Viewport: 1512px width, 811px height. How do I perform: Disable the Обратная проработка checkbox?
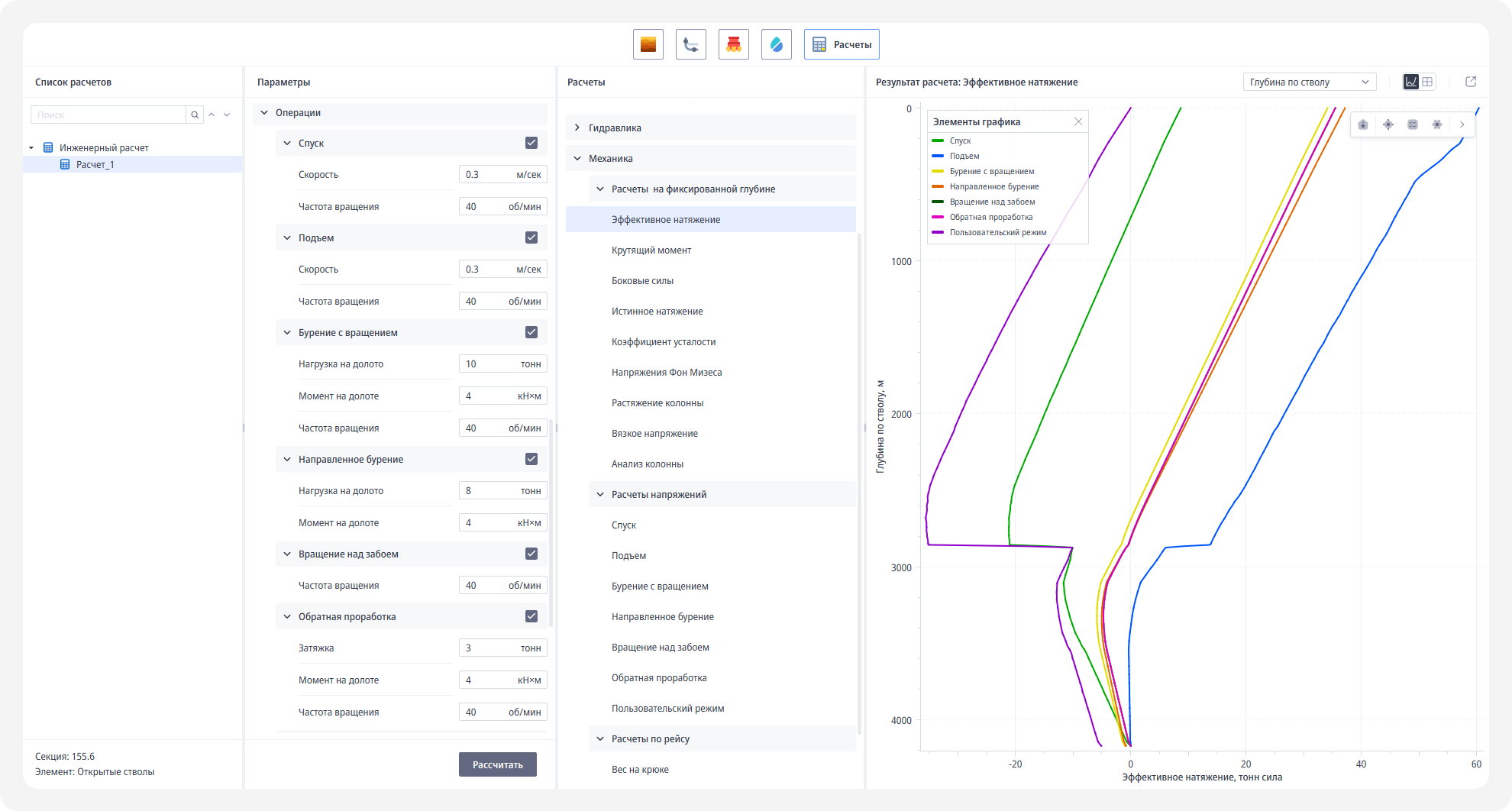point(531,616)
